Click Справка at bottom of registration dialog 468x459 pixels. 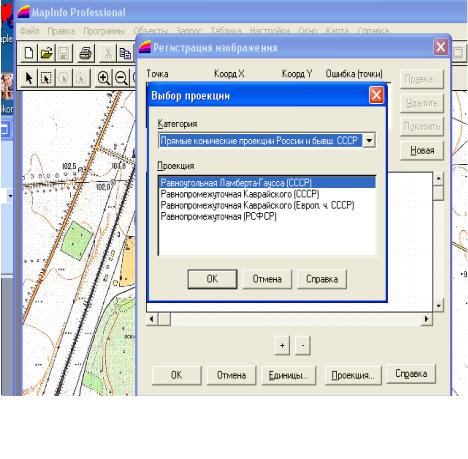(411, 374)
